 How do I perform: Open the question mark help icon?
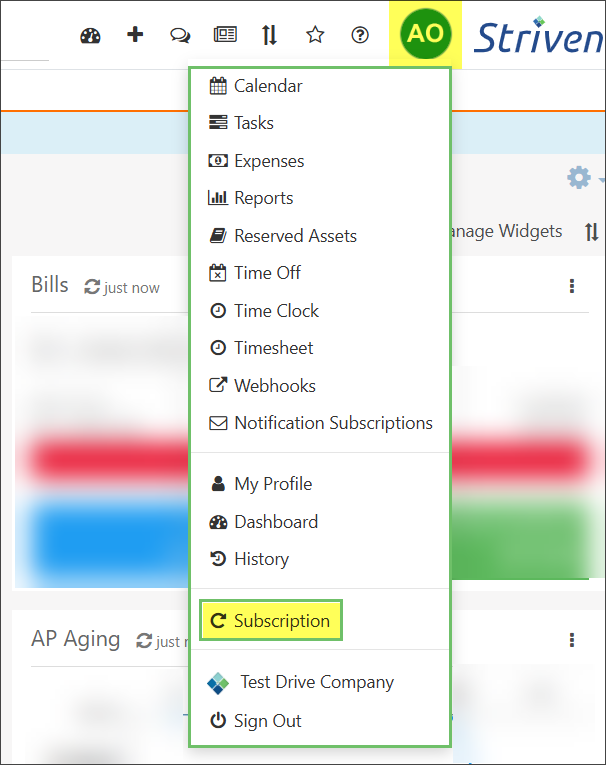tap(360, 35)
